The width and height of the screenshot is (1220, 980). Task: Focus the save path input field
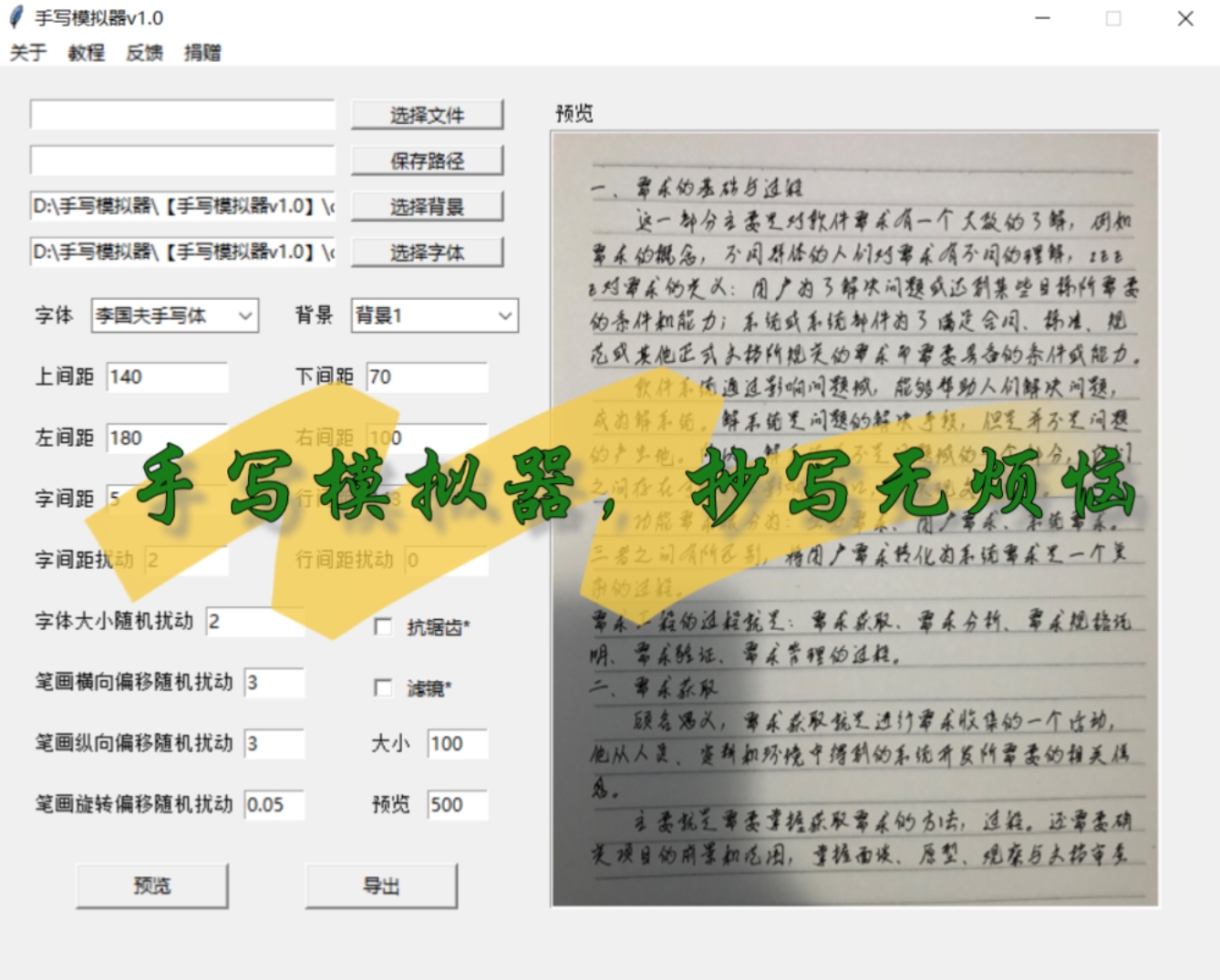[182, 160]
